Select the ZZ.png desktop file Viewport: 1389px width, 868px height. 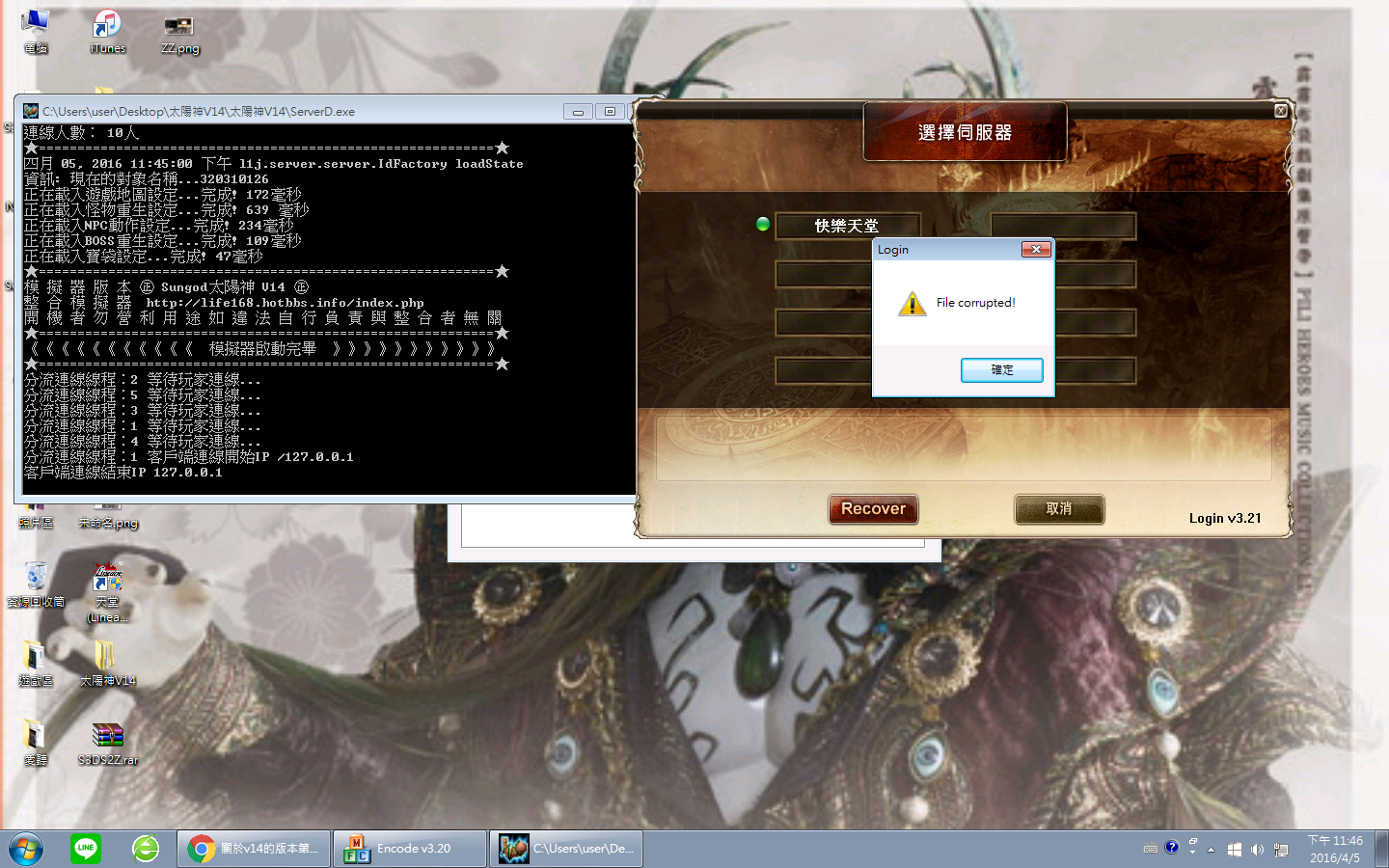coord(180,35)
